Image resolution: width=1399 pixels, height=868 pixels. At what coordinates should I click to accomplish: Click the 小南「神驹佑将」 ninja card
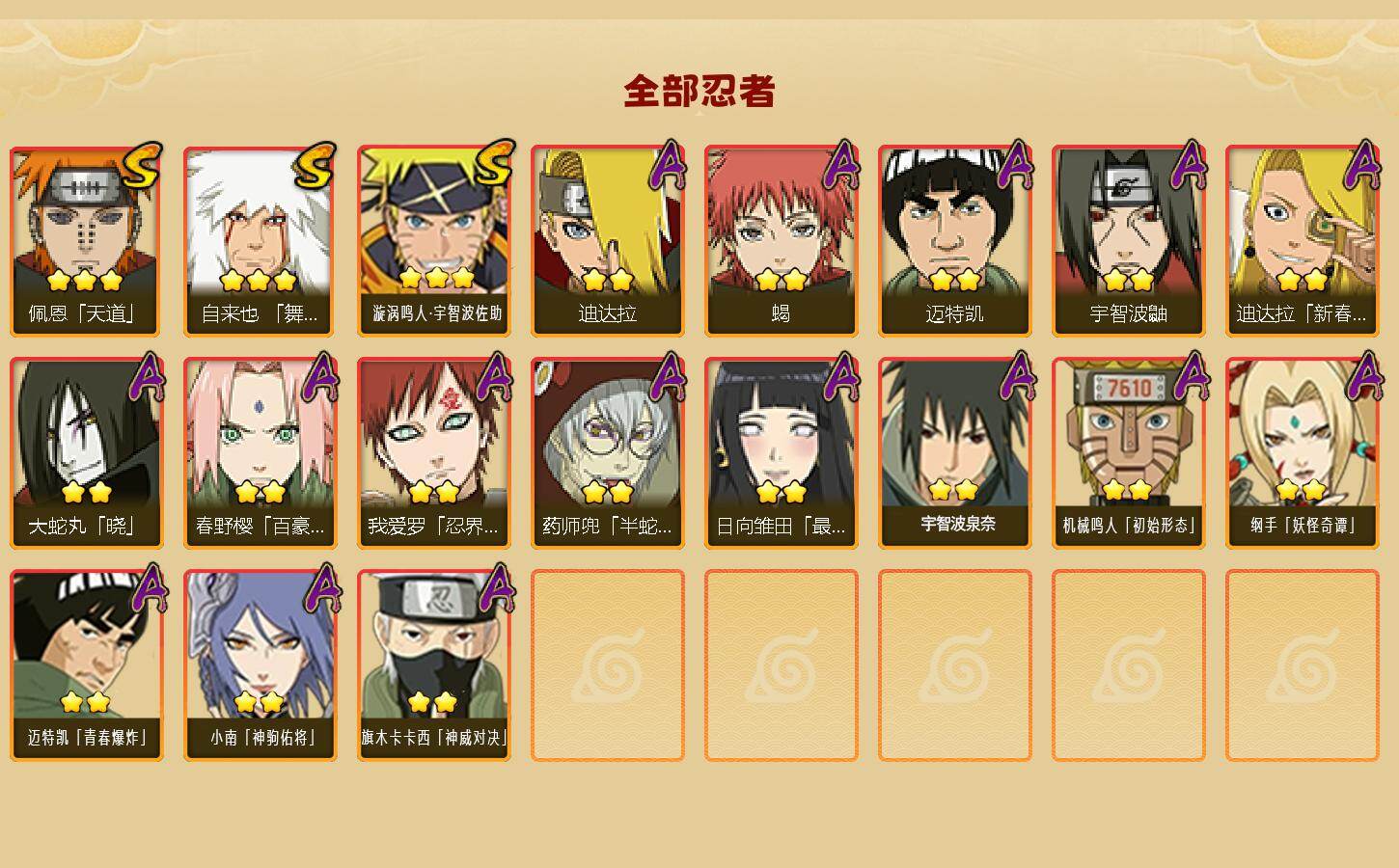261,665
